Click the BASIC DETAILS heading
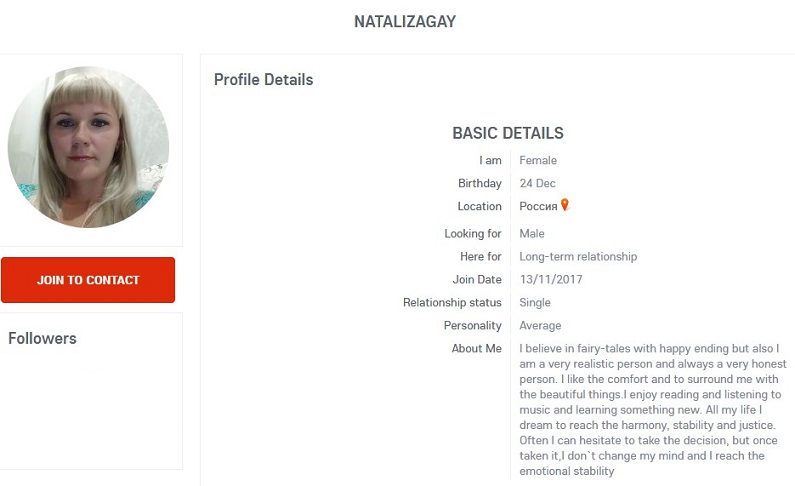Screen dimensions: 795x486 [x=508, y=133]
